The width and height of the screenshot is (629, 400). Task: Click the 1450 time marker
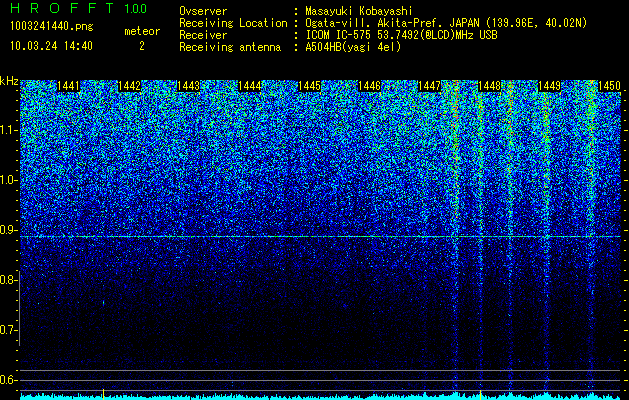(609, 86)
